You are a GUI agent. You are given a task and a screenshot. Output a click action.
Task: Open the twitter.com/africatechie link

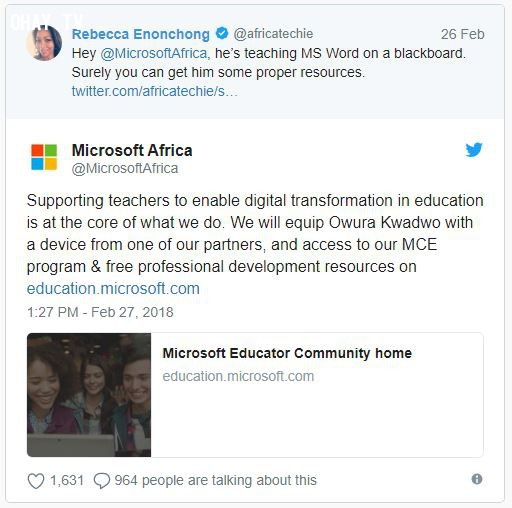[x=155, y=91]
